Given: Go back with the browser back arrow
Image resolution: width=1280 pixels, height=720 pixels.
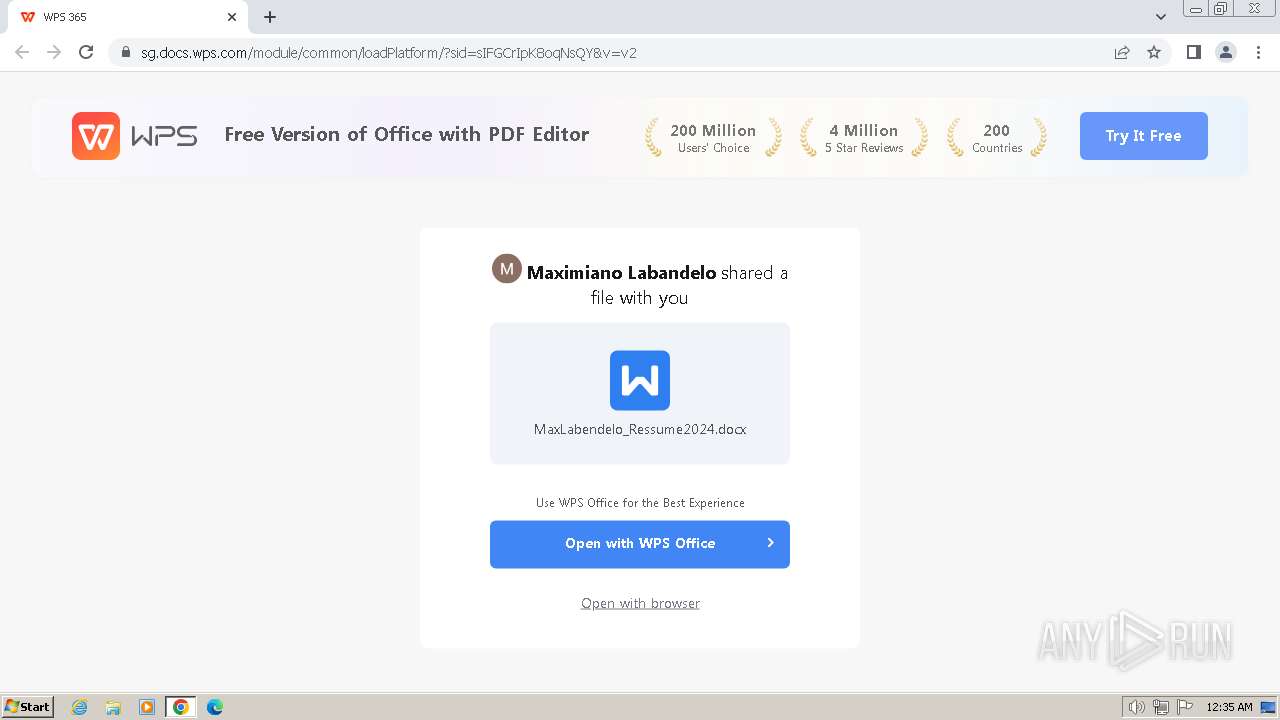Looking at the screenshot, I should point(22,52).
